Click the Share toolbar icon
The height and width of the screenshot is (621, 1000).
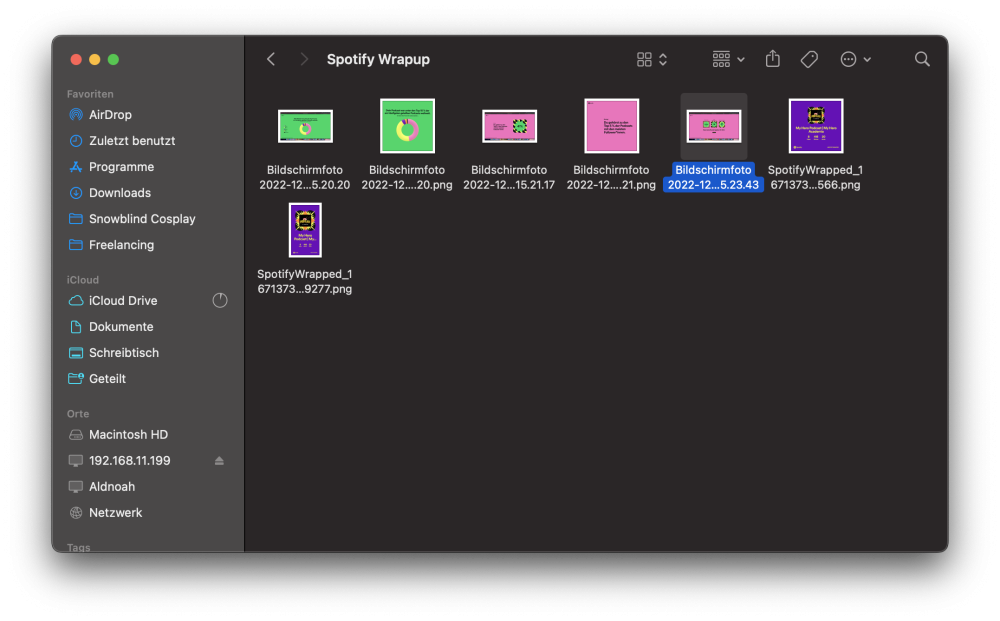[772, 59]
